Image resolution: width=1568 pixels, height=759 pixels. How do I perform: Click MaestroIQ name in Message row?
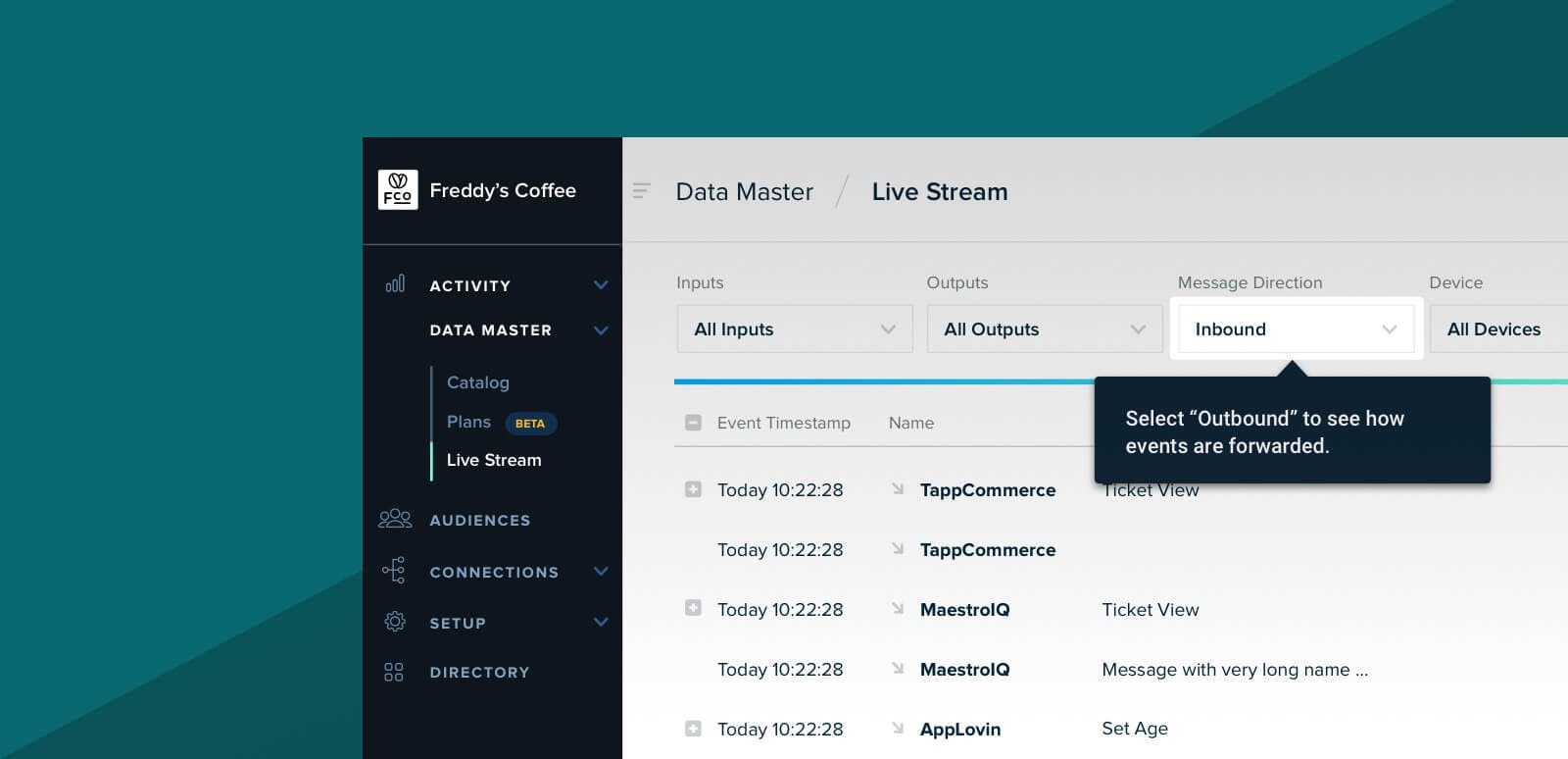(965, 669)
